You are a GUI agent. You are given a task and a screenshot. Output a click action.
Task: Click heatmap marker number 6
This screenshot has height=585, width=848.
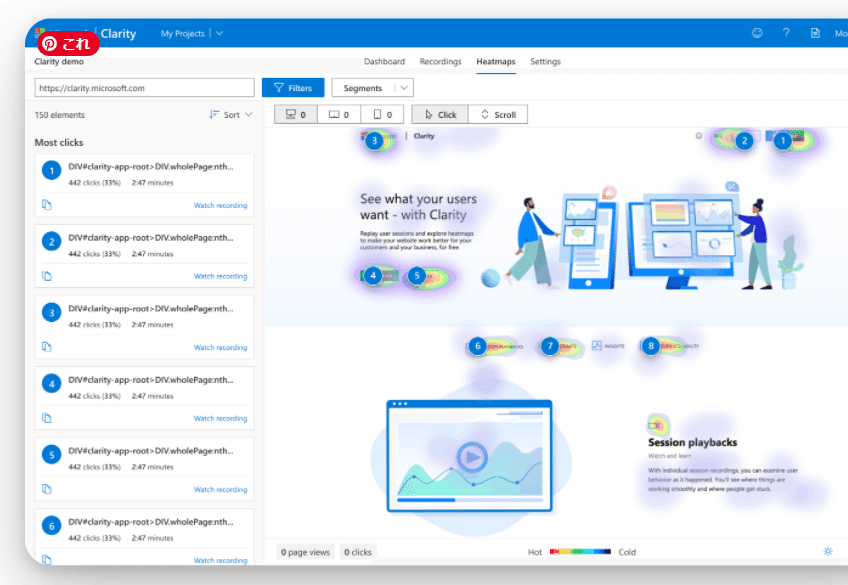477,345
